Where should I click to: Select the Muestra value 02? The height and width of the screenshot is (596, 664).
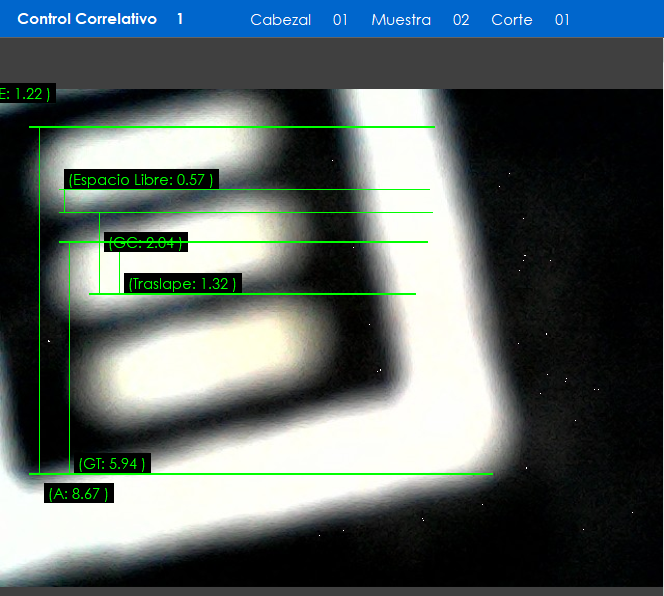click(461, 20)
